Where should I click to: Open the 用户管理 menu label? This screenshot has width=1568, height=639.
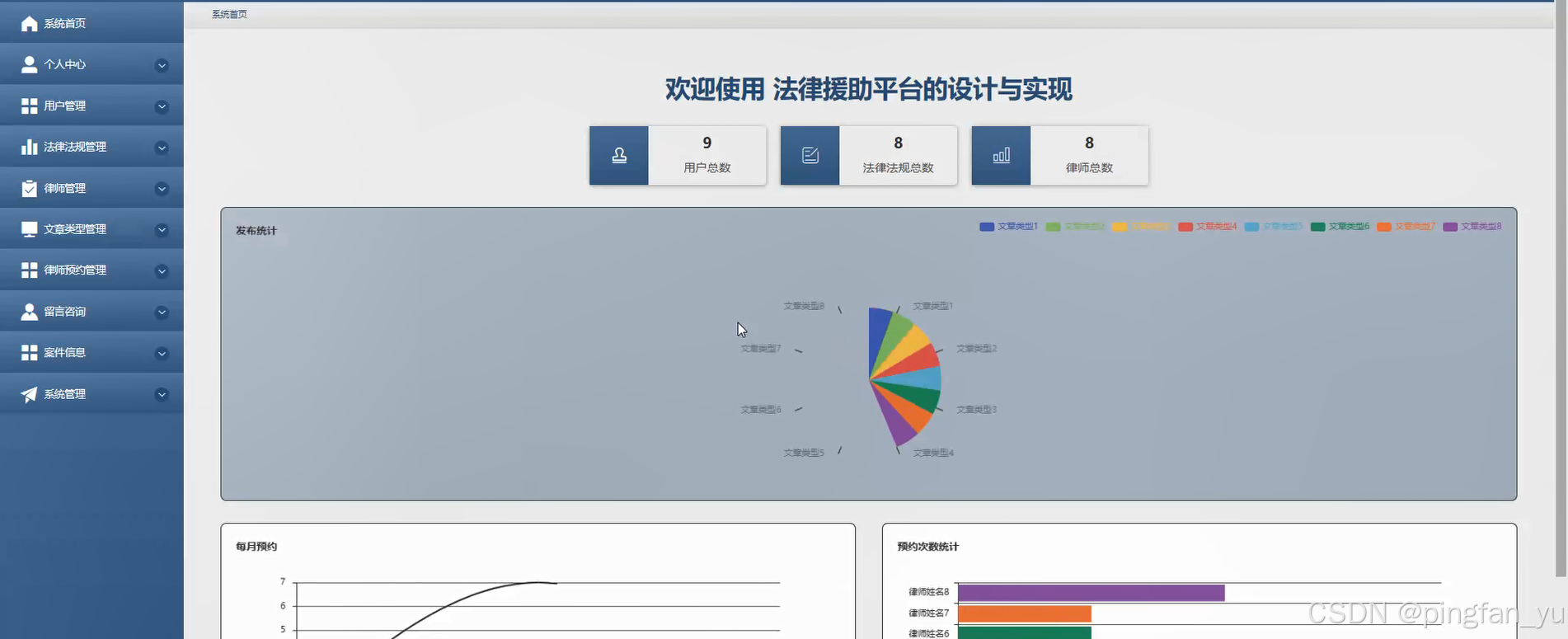pyautogui.click(x=65, y=106)
